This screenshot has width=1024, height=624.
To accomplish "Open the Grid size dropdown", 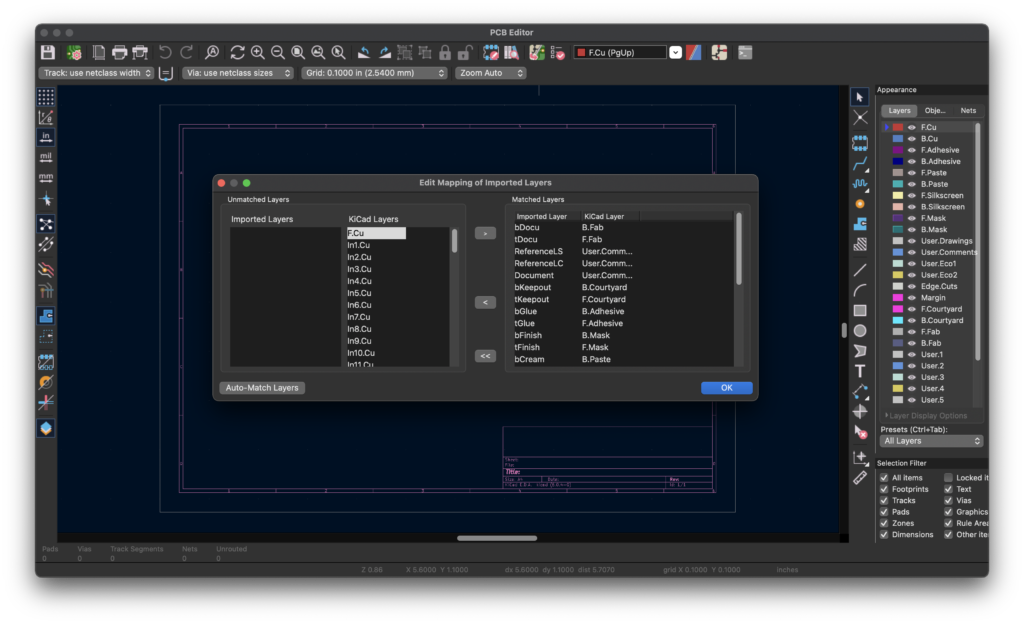I will [x=374, y=73].
